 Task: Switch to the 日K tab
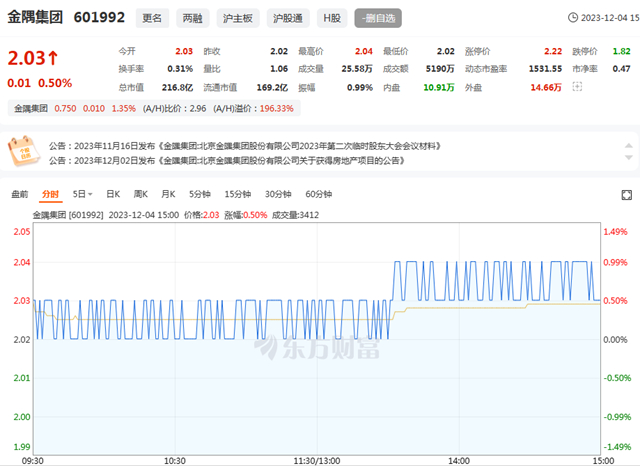(x=113, y=194)
